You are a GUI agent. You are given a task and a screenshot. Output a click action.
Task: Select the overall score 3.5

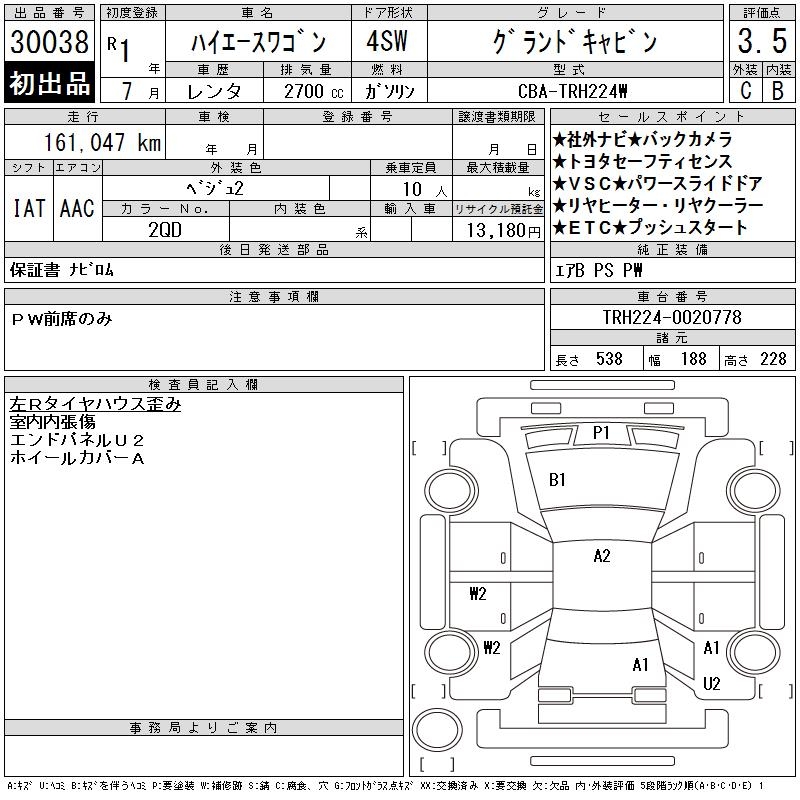point(762,41)
